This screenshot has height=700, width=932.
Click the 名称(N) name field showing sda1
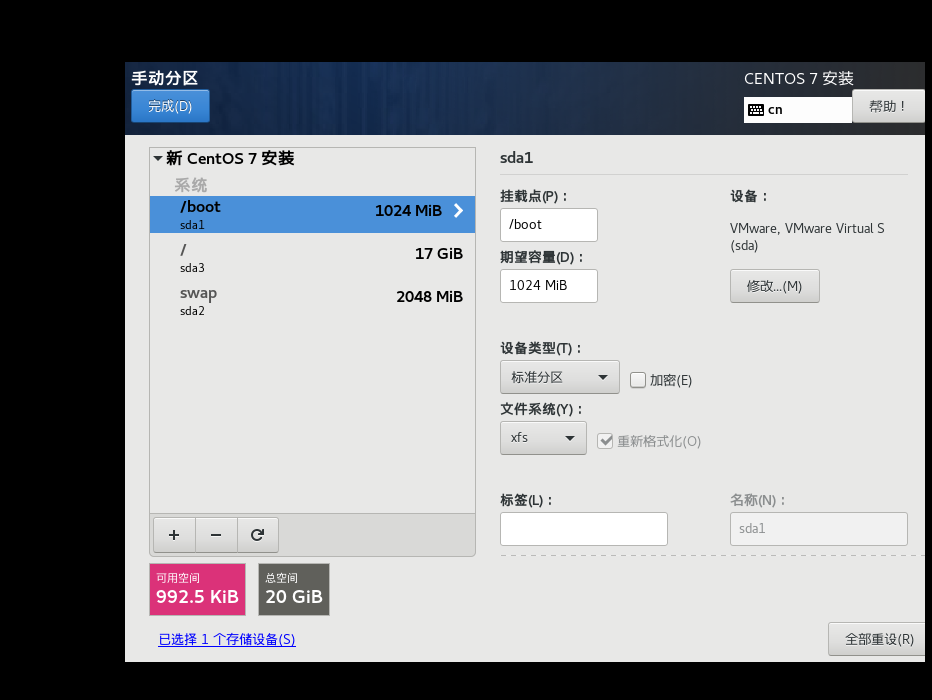click(x=818, y=529)
